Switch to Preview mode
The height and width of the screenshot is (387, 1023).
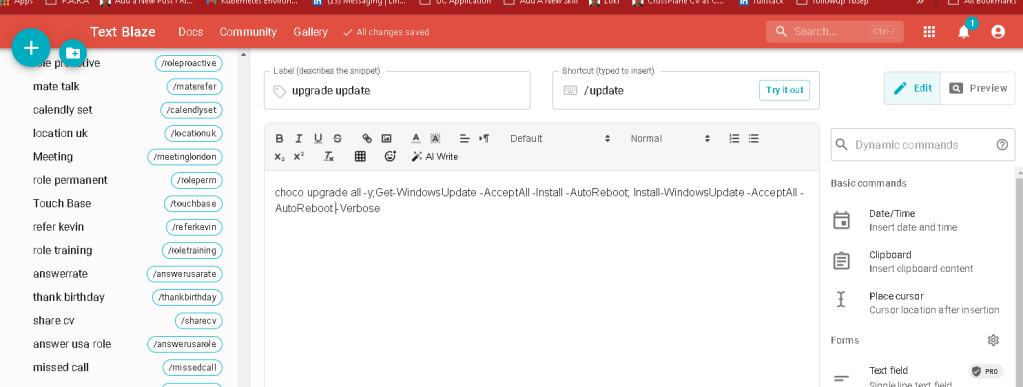[x=978, y=88]
